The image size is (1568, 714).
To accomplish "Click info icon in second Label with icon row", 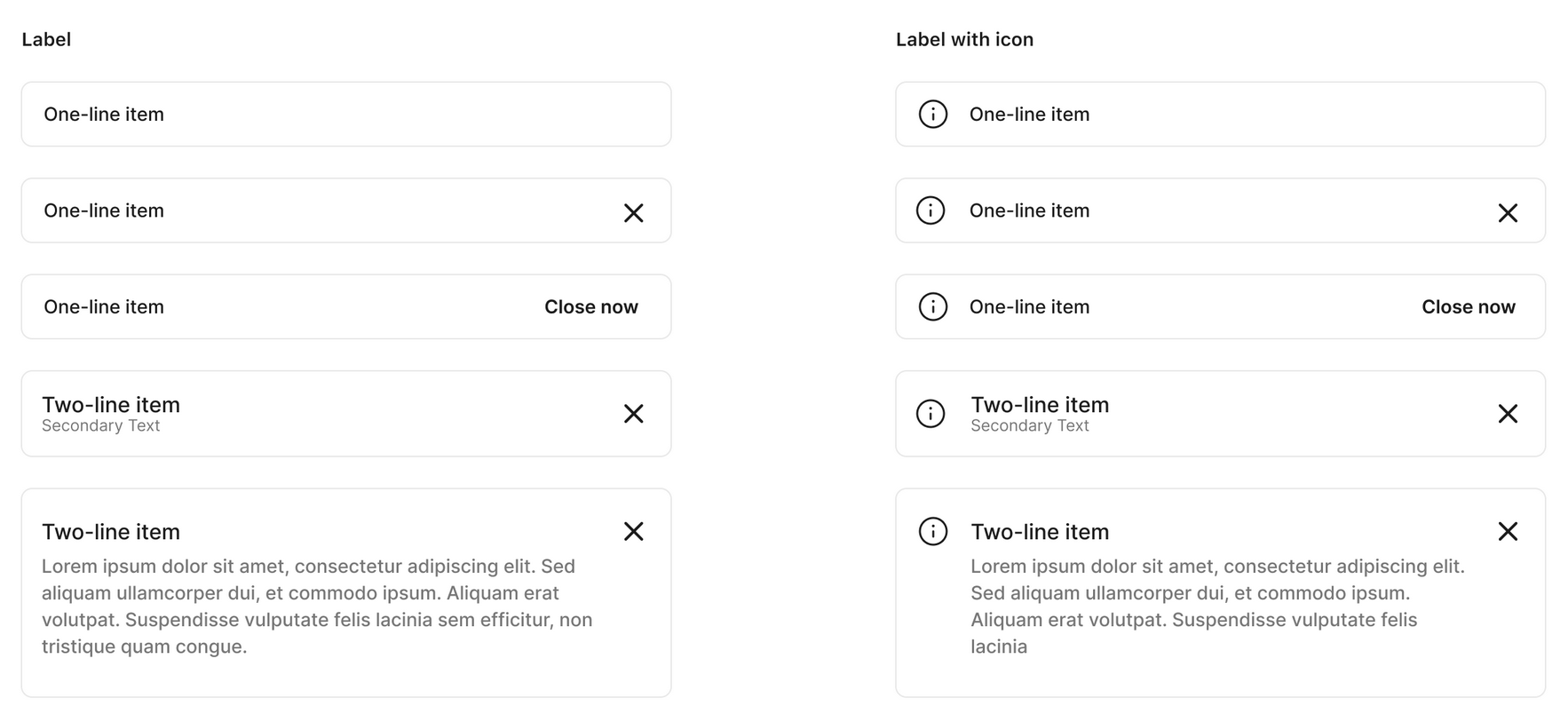I will tap(931, 210).
